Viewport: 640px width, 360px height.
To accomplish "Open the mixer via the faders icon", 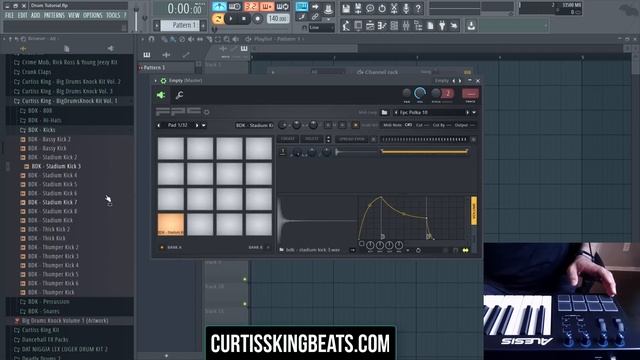I will (x=406, y=26).
